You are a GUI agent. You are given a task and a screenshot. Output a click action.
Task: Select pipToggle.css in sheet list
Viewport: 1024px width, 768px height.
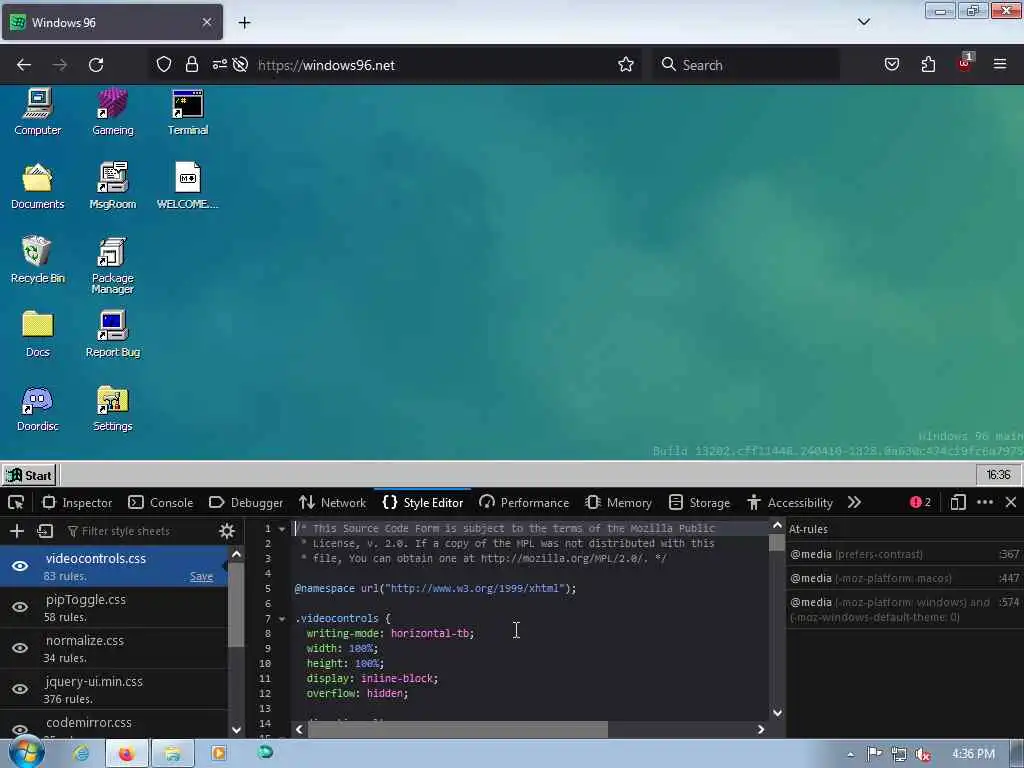coord(114,607)
